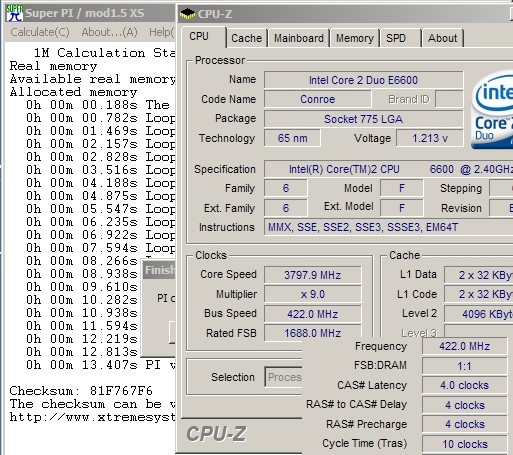Click the FSB:DRAM value 1:1
Screen dimensions: 513x455
[464, 366]
